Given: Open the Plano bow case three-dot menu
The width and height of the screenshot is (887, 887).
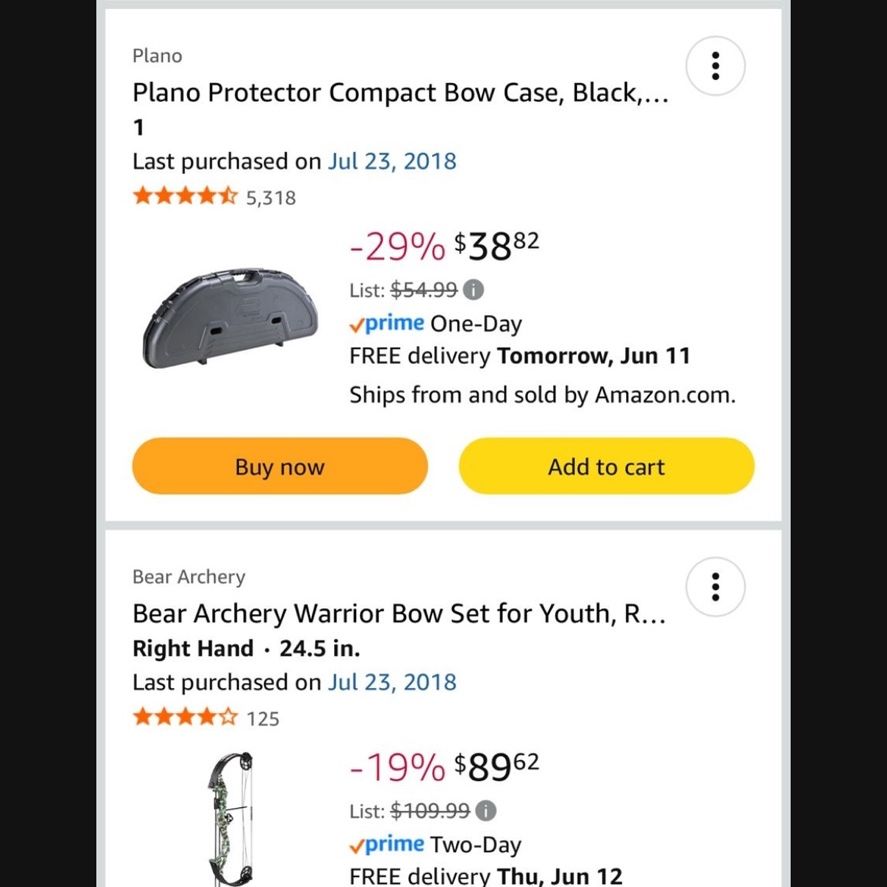Looking at the screenshot, I should [x=715, y=66].
